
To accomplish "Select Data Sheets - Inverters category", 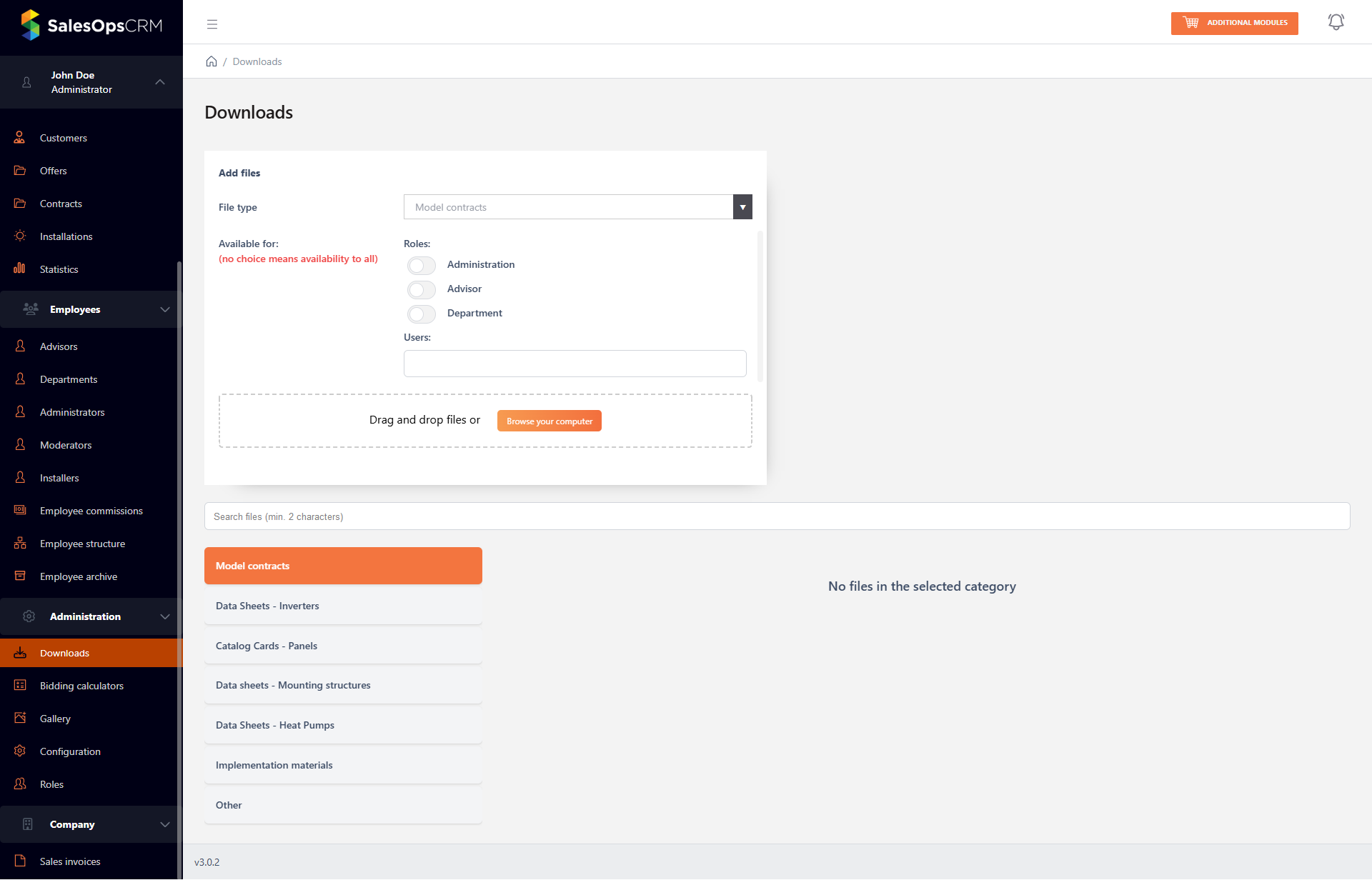I will coord(343,606).
